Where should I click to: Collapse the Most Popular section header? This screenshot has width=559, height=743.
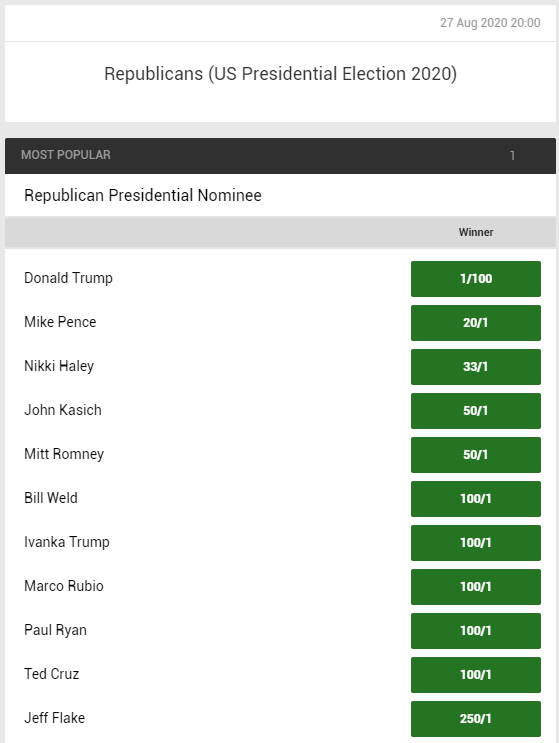click(280, 156)
